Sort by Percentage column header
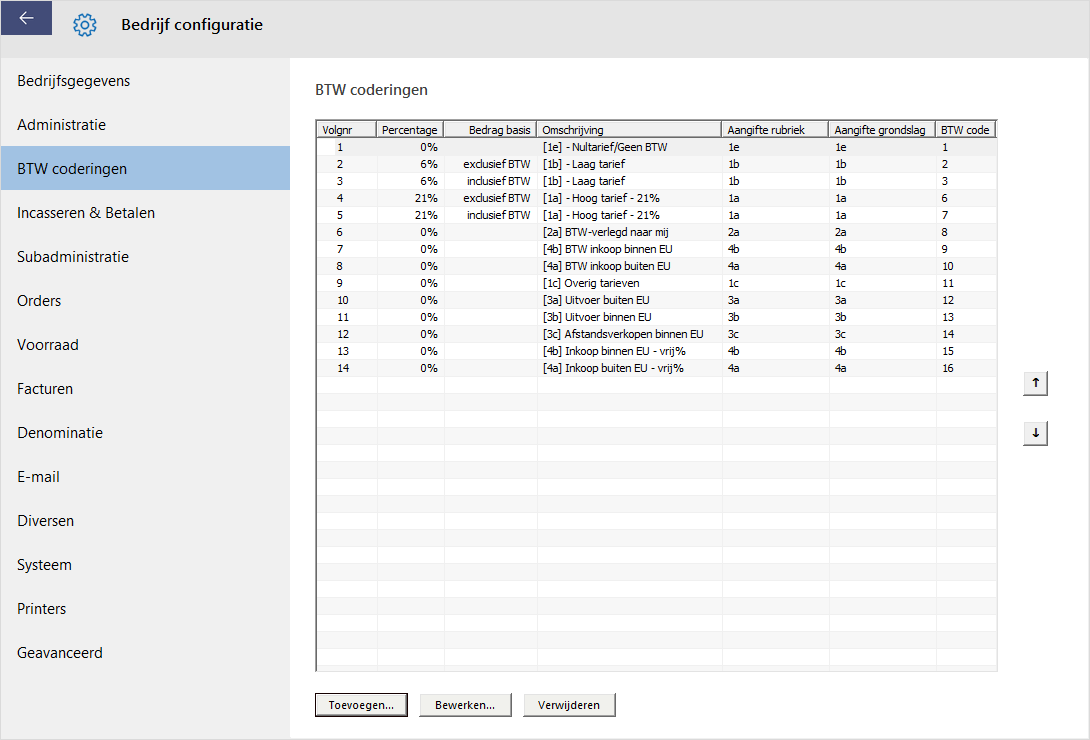The width and height of the screenshot is (1090, 740). click(409, 130)
